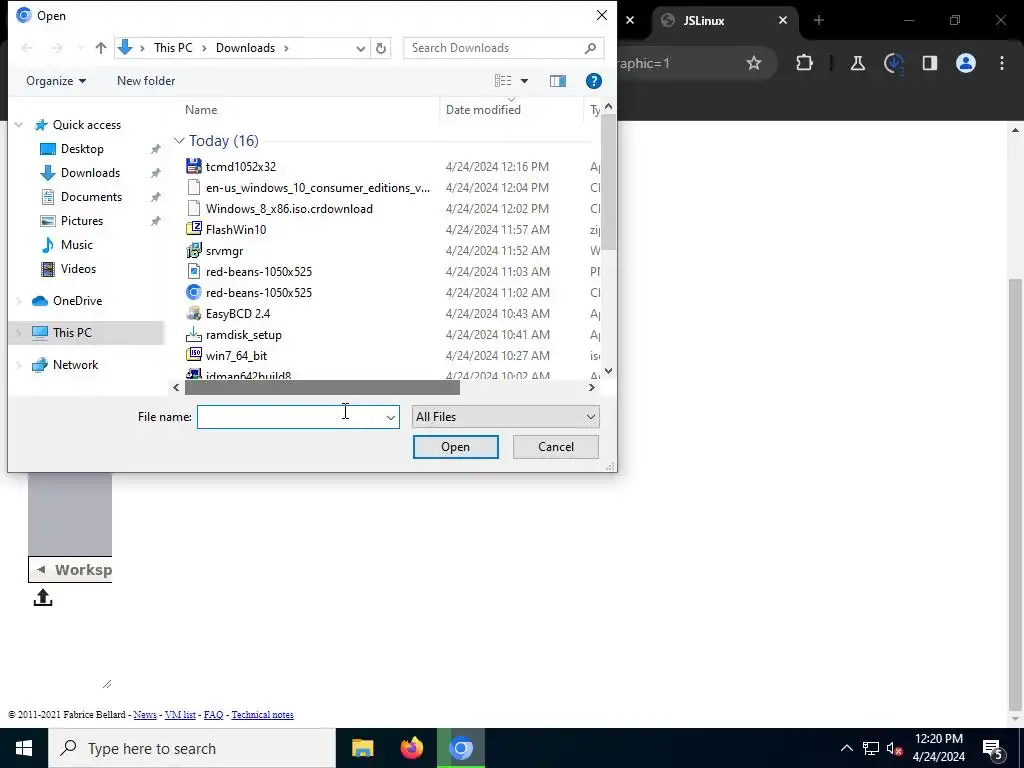Change view layout icon

[503, 81]
